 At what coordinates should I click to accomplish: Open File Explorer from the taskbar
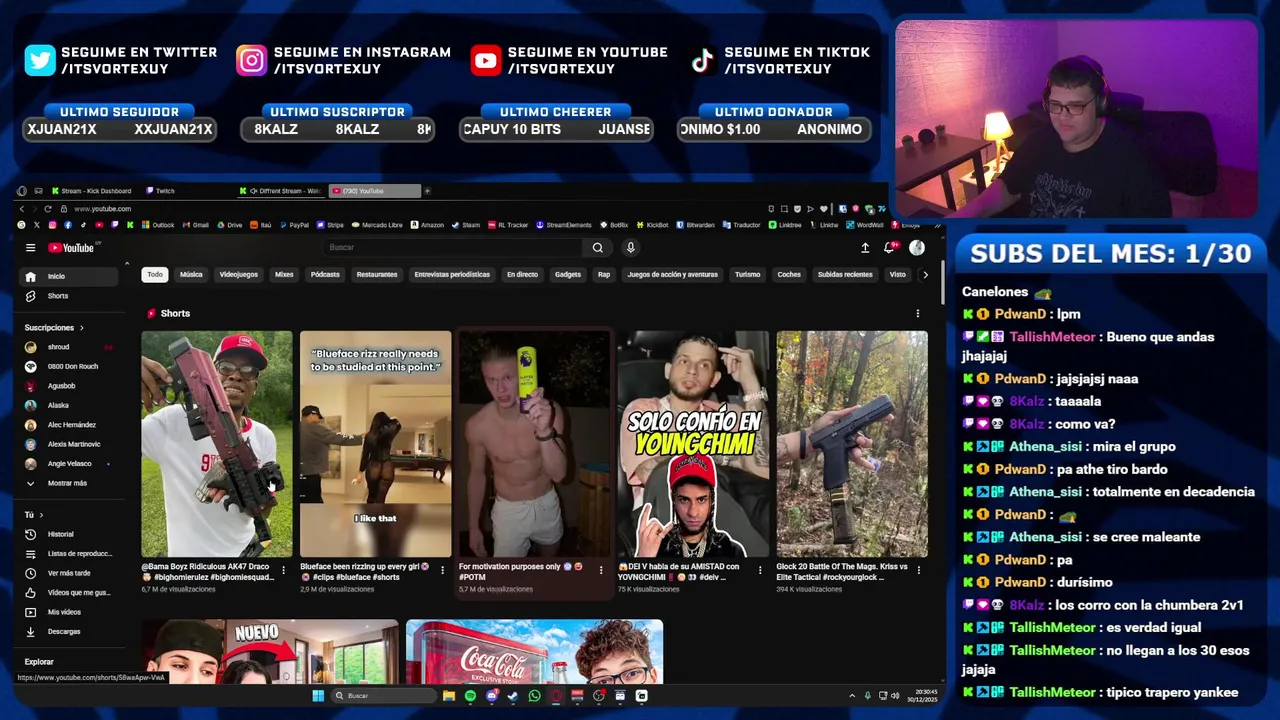[x=449, y=696]
